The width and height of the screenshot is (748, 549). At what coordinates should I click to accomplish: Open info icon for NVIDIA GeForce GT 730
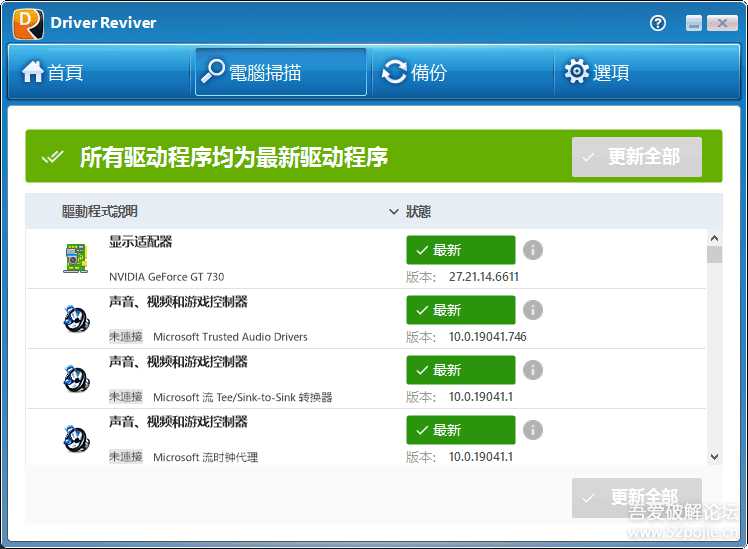[x=533, y=250]
